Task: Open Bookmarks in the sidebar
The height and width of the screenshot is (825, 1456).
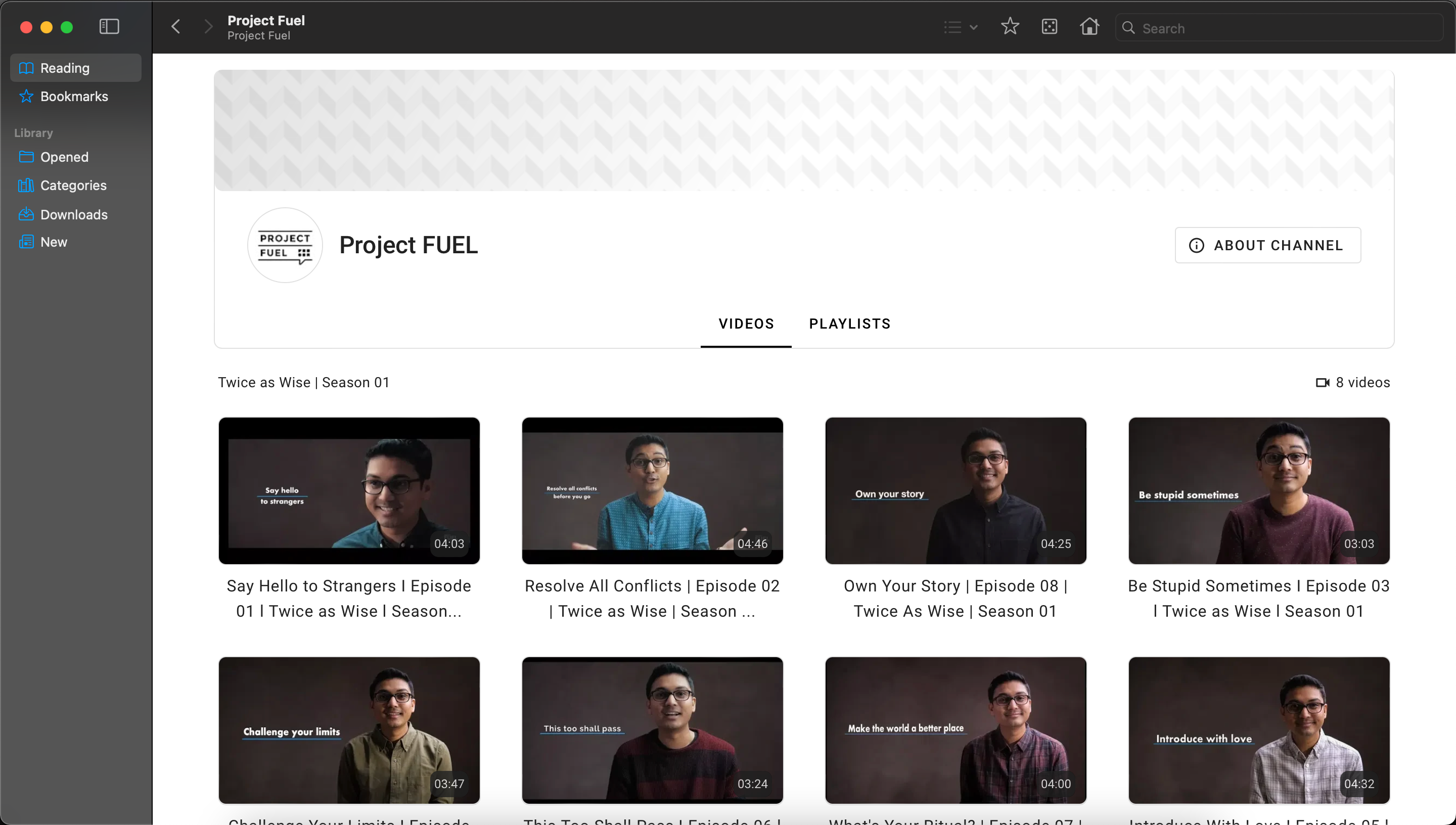Action: [x=74, y=97]
